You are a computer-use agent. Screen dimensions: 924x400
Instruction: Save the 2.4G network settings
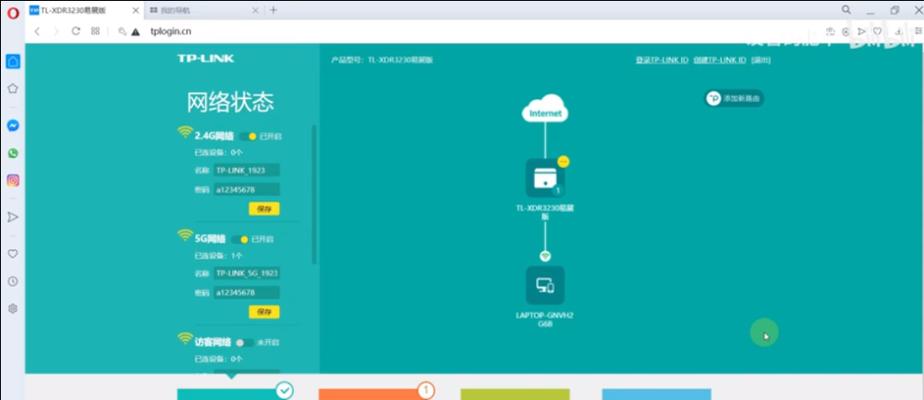[x=264, y=209]
